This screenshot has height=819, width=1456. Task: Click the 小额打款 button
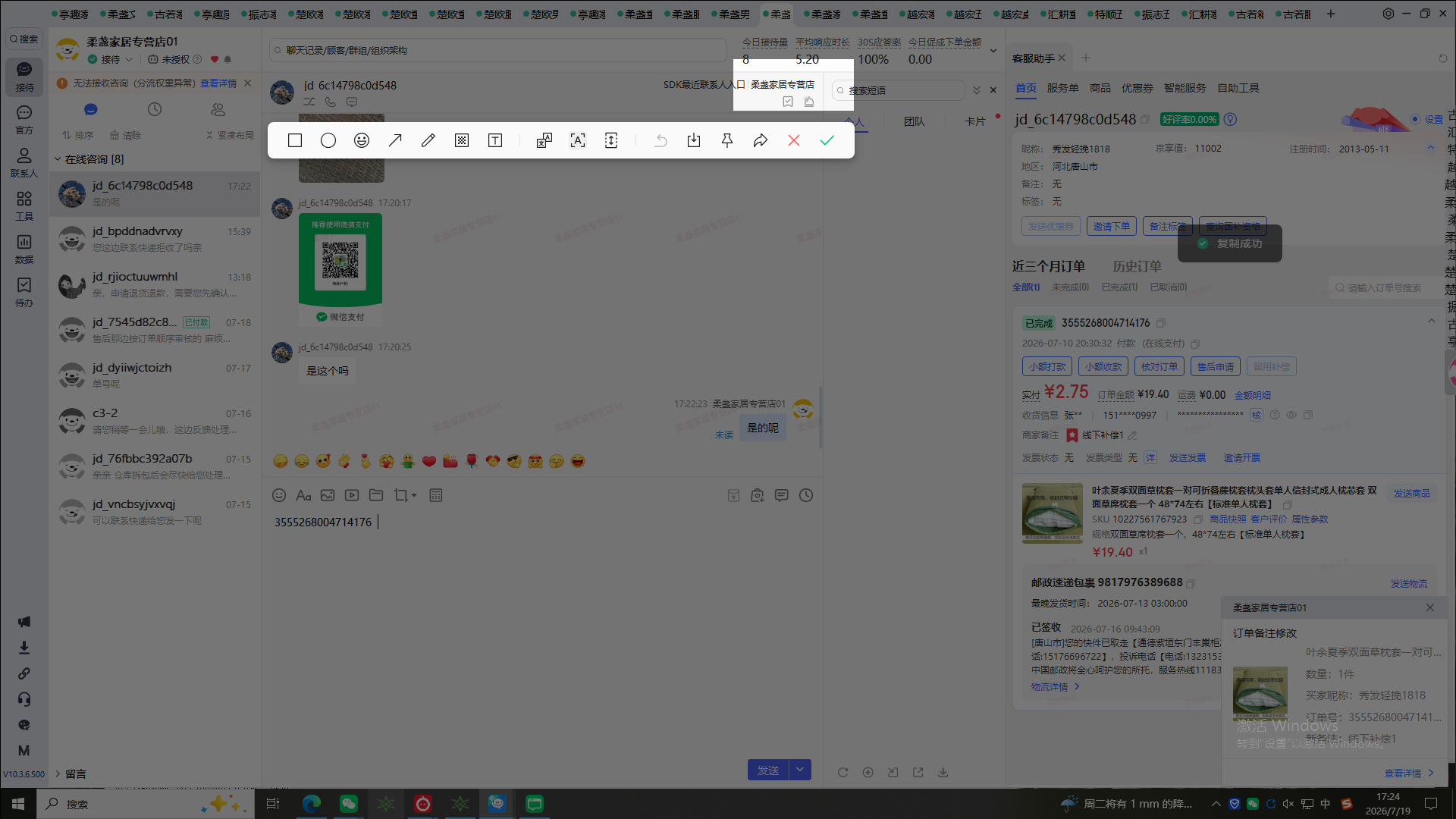[1047, 367]
